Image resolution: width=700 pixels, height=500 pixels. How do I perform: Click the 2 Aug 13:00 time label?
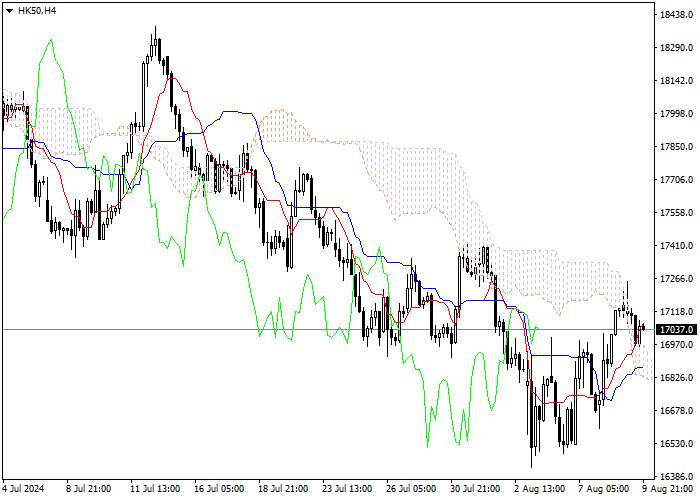[x=539, y=489]
